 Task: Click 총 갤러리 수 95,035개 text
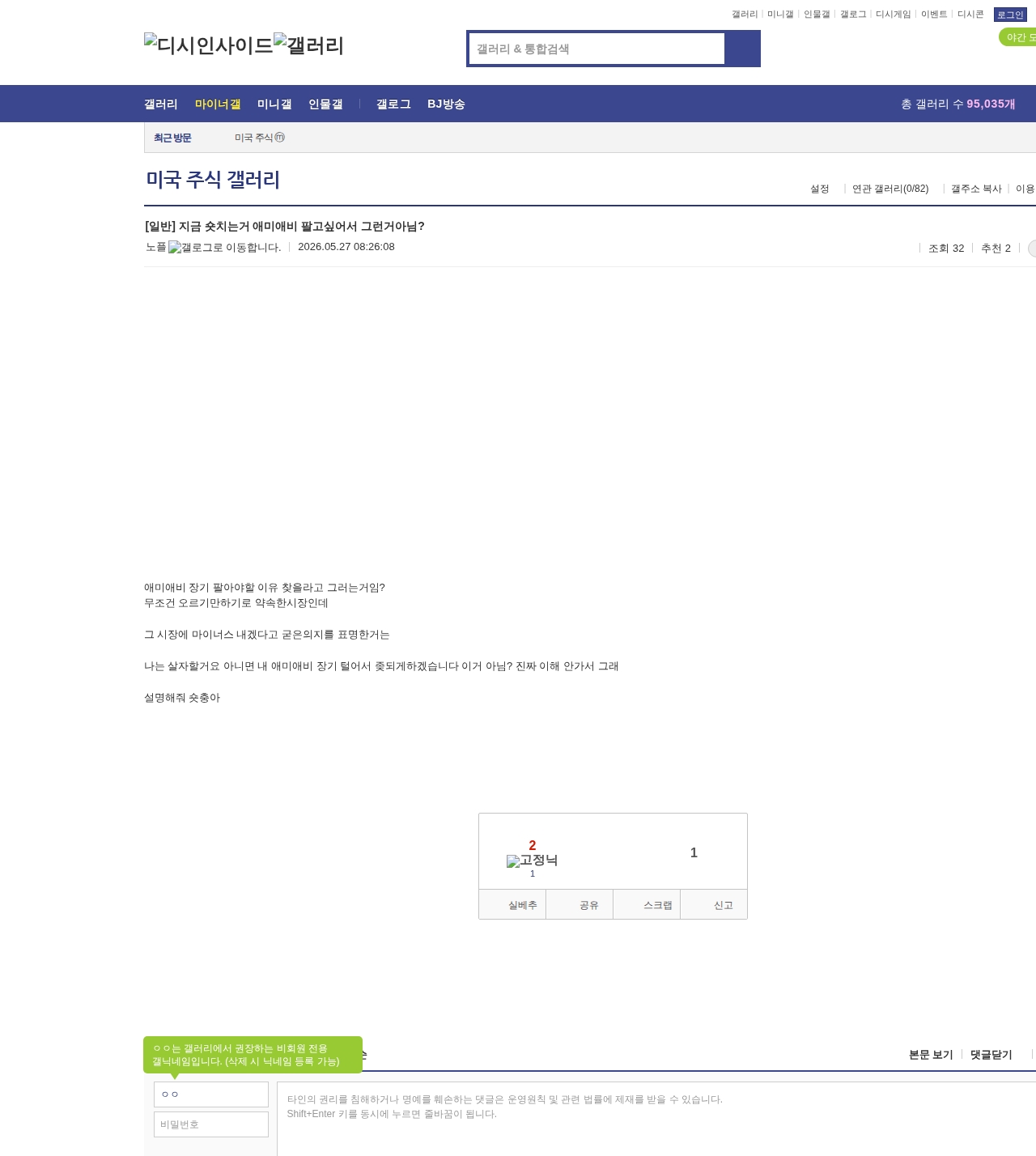pos(958,104)
